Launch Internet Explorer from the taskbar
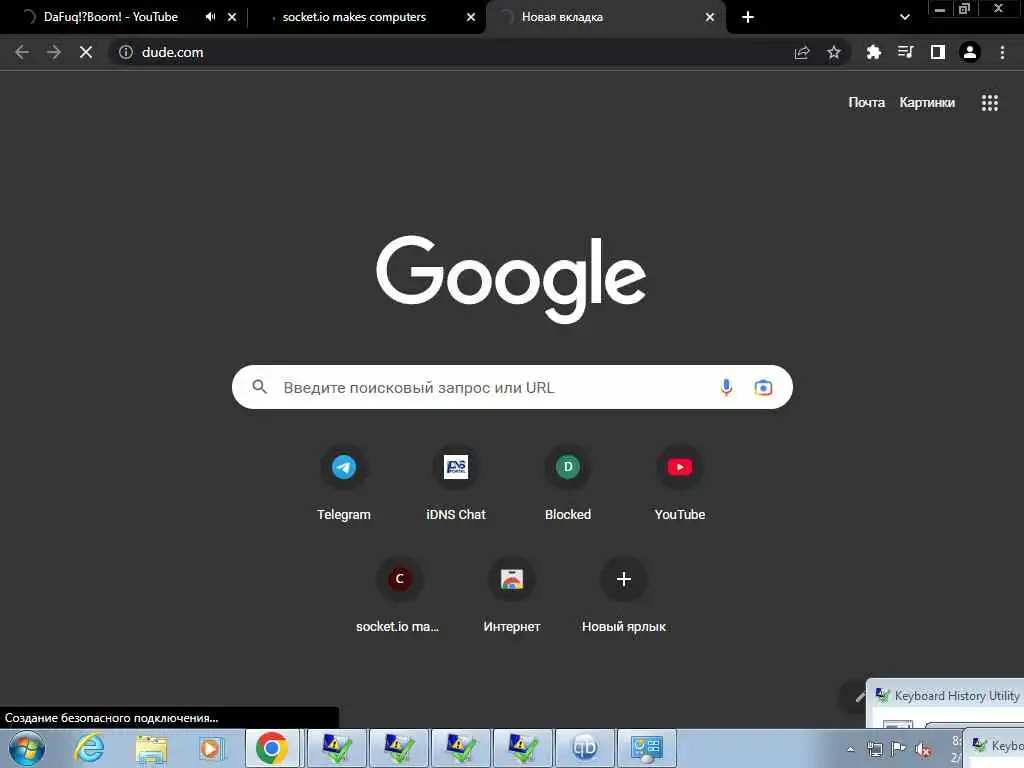 (x=89, y=748)
